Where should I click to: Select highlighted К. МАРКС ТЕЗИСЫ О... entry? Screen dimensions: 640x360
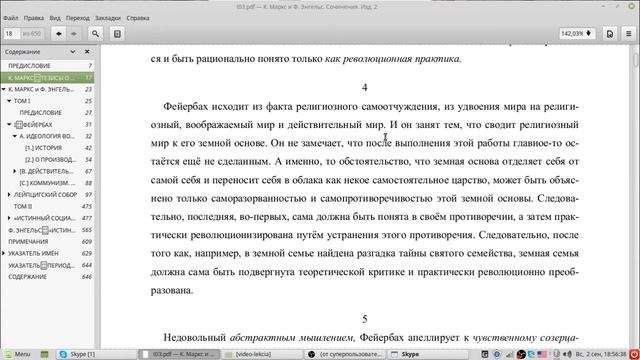(x=47, y=78)
